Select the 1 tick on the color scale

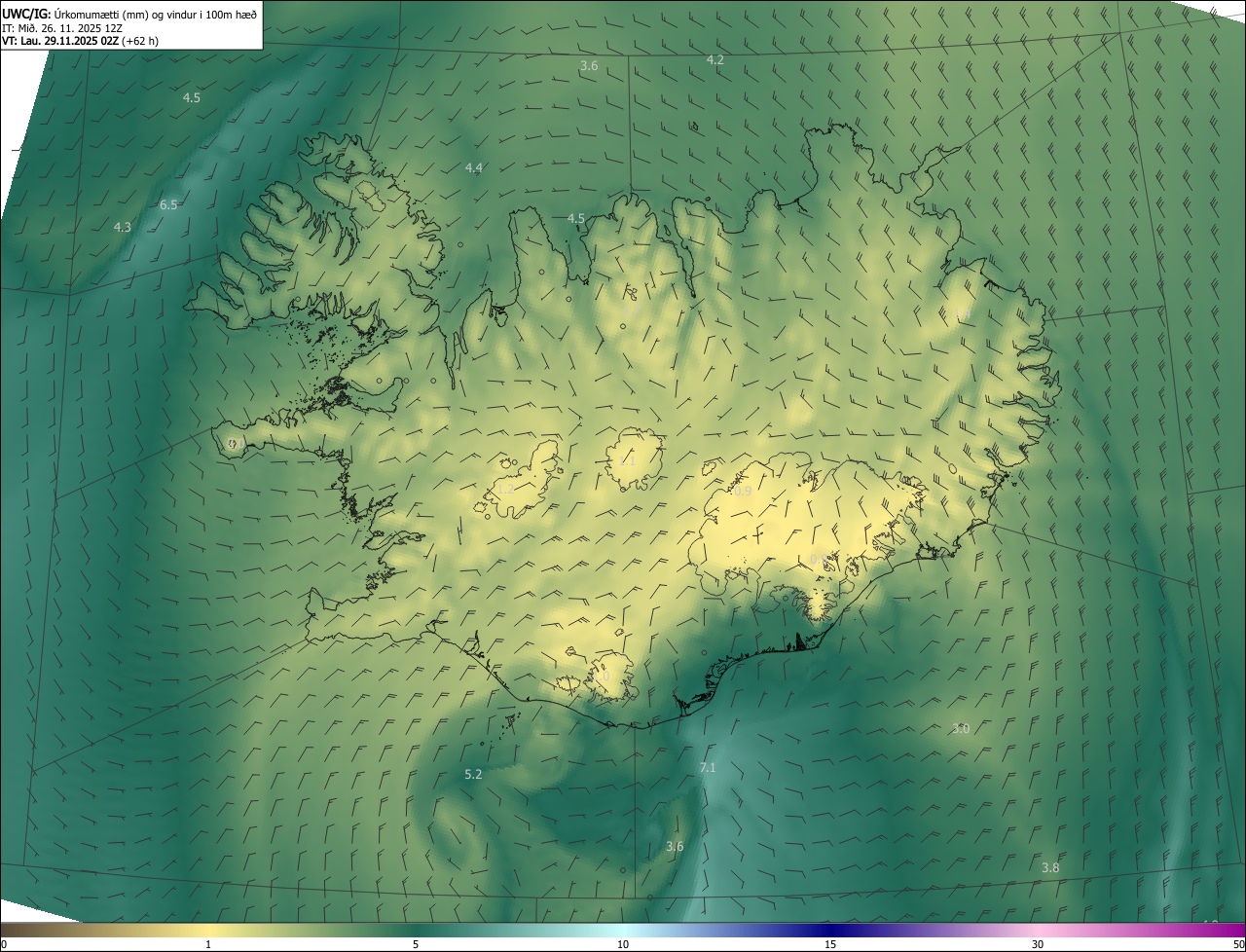coord(208,944)
